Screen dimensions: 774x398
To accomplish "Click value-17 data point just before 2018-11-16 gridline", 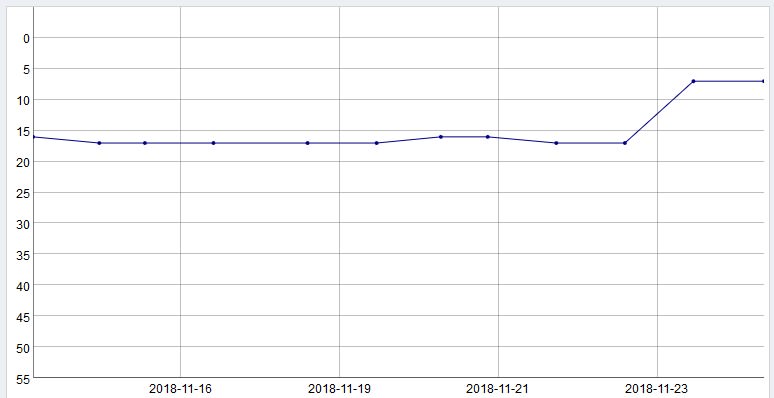I will 145,143.
